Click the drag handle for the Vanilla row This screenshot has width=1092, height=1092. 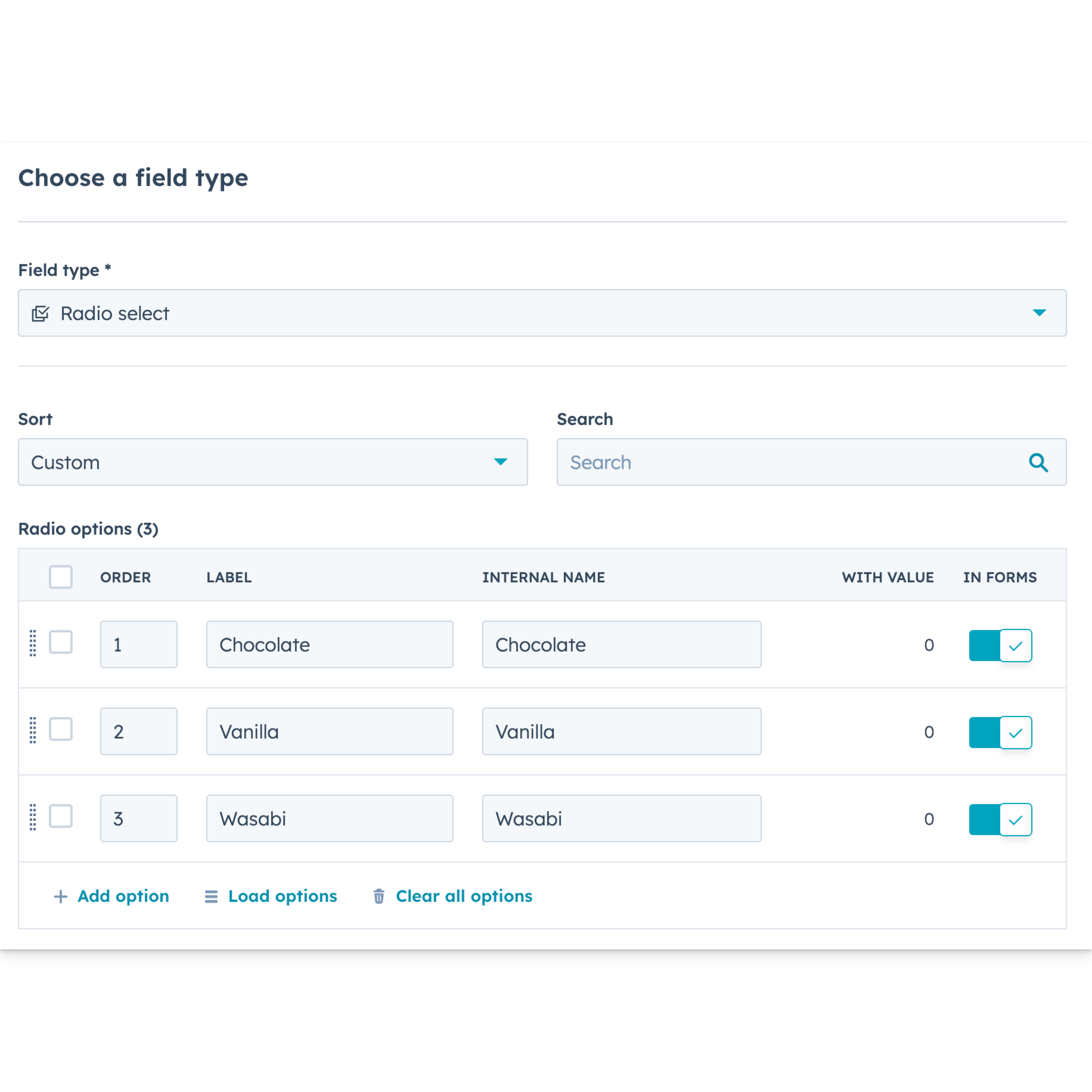point(32,730)
